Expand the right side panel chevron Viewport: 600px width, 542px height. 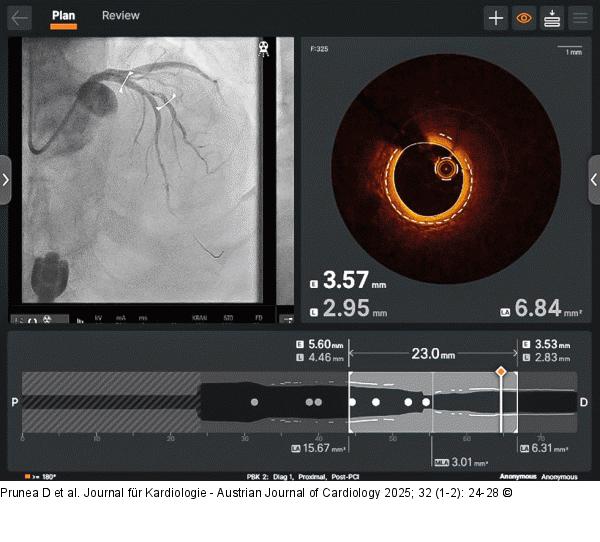pos(594,180)
